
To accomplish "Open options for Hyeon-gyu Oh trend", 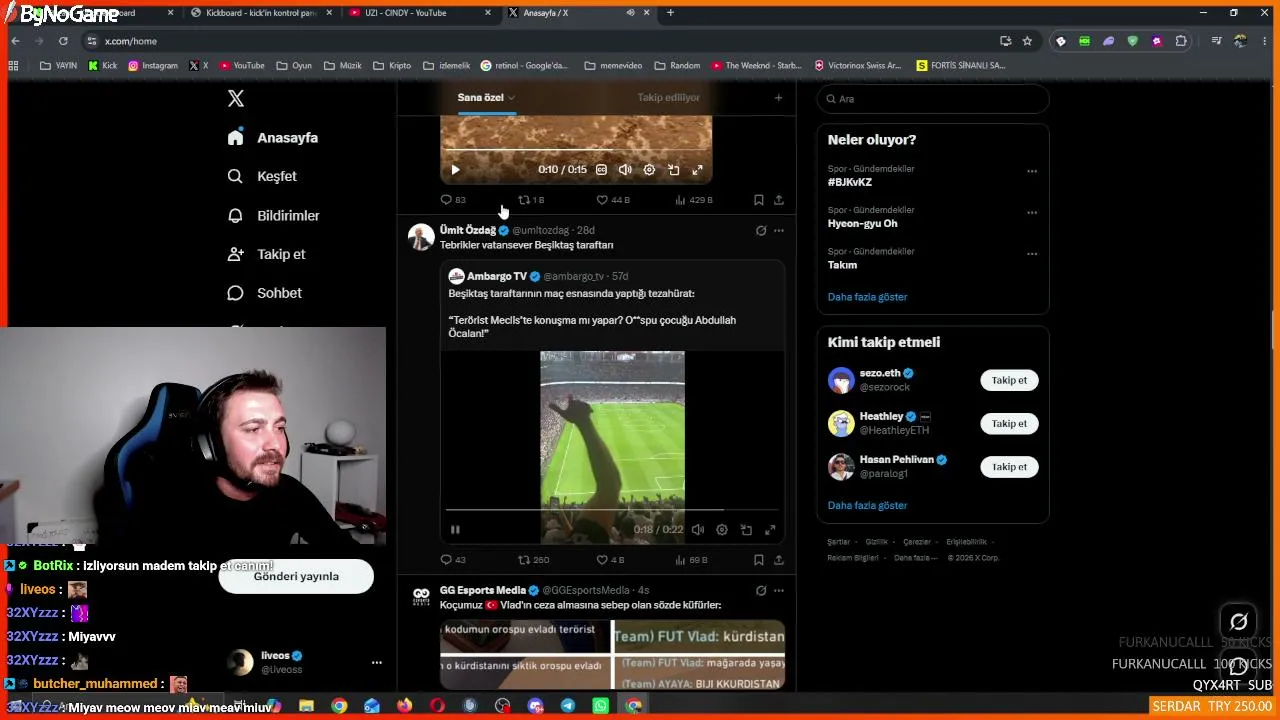I will 1032,212.
